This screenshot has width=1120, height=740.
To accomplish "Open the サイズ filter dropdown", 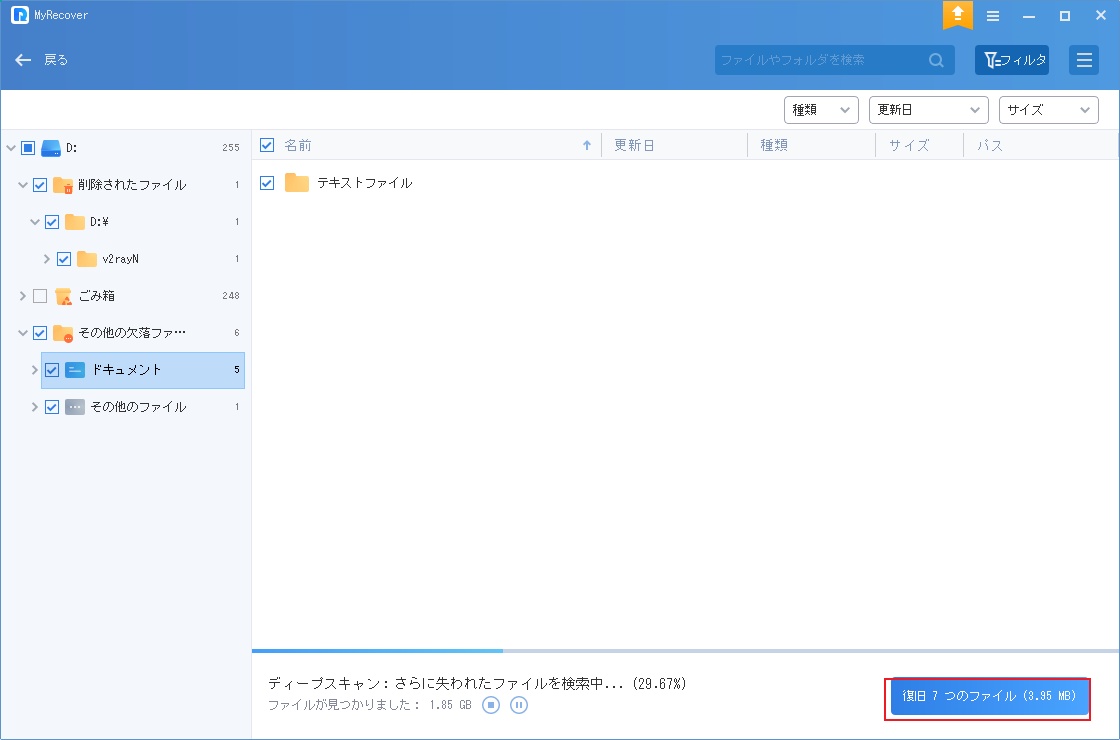I will [1048, 110].
